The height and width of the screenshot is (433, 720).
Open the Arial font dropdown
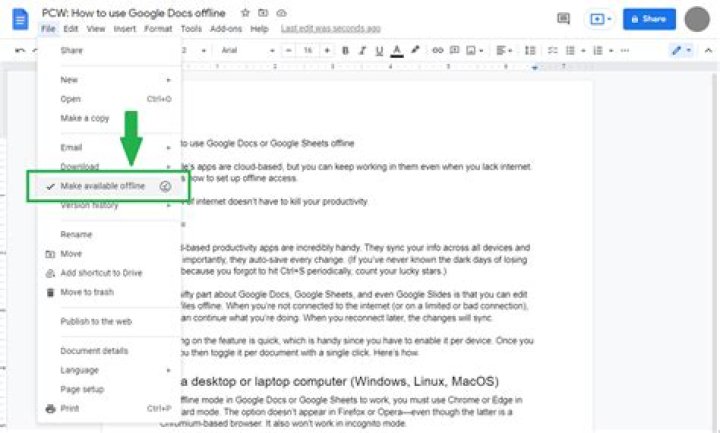point(248,50)
